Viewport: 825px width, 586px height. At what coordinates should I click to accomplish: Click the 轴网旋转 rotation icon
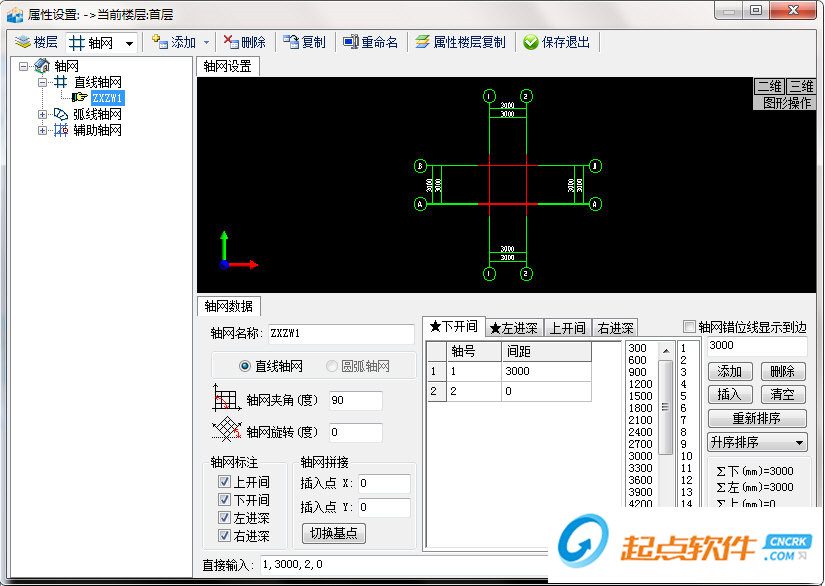[226, 429]
